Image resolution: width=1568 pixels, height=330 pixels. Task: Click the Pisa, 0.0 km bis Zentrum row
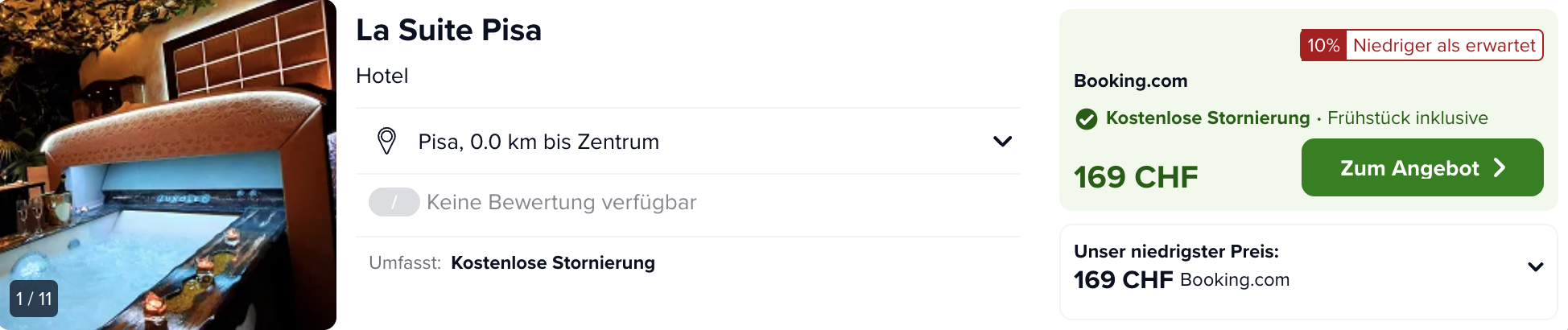coord(688,142)
